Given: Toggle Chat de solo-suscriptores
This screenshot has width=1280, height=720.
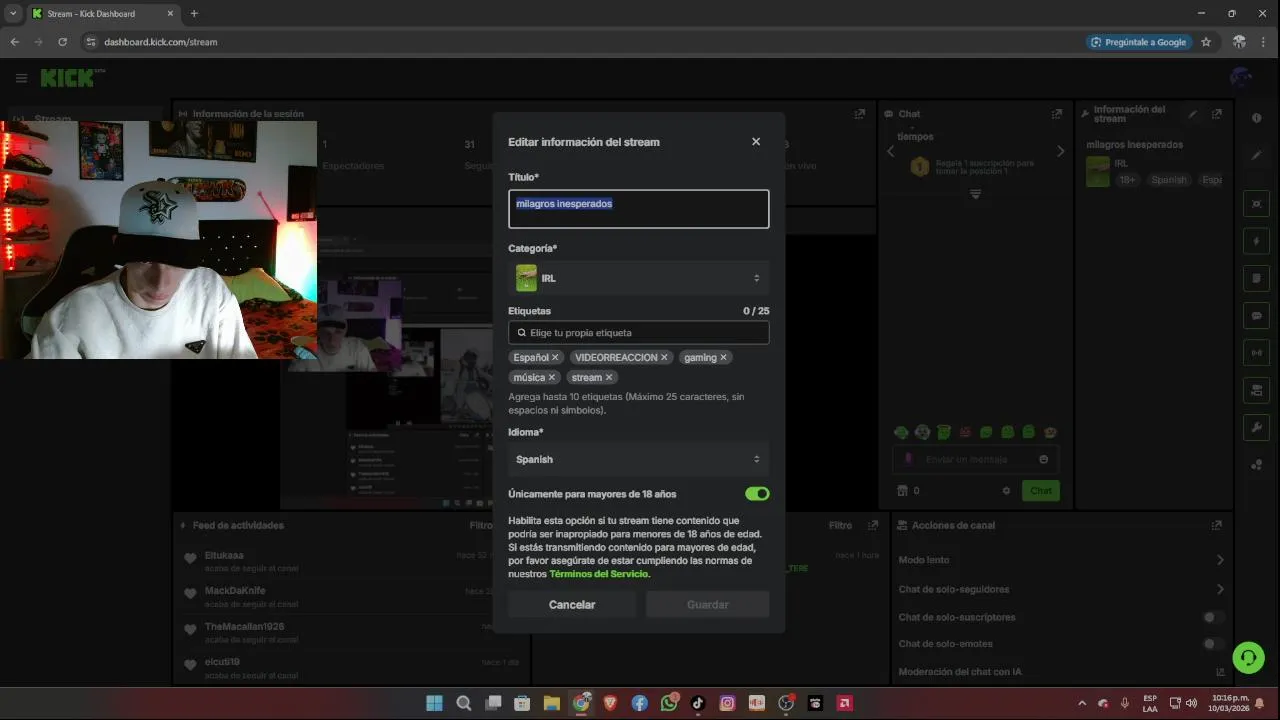Looking at the screenshot, I should point(1213,617).
